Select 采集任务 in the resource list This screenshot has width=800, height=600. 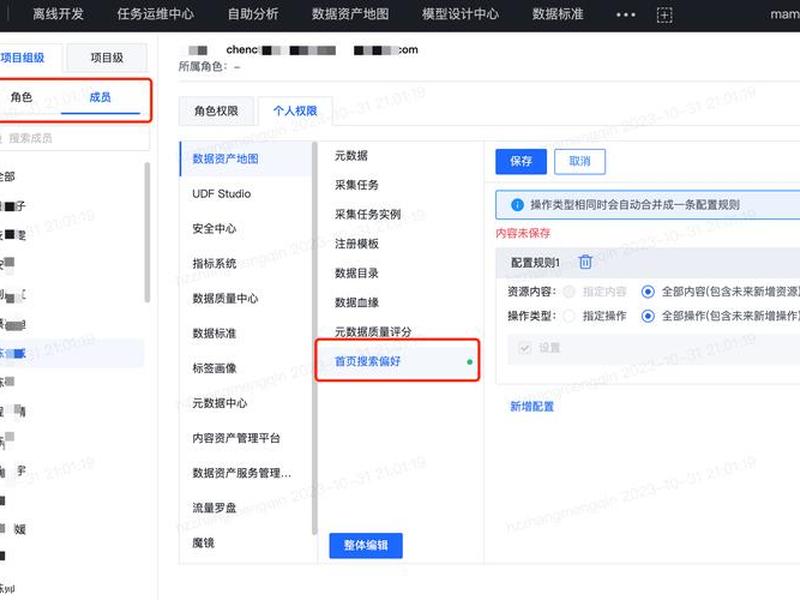[401, 185]
